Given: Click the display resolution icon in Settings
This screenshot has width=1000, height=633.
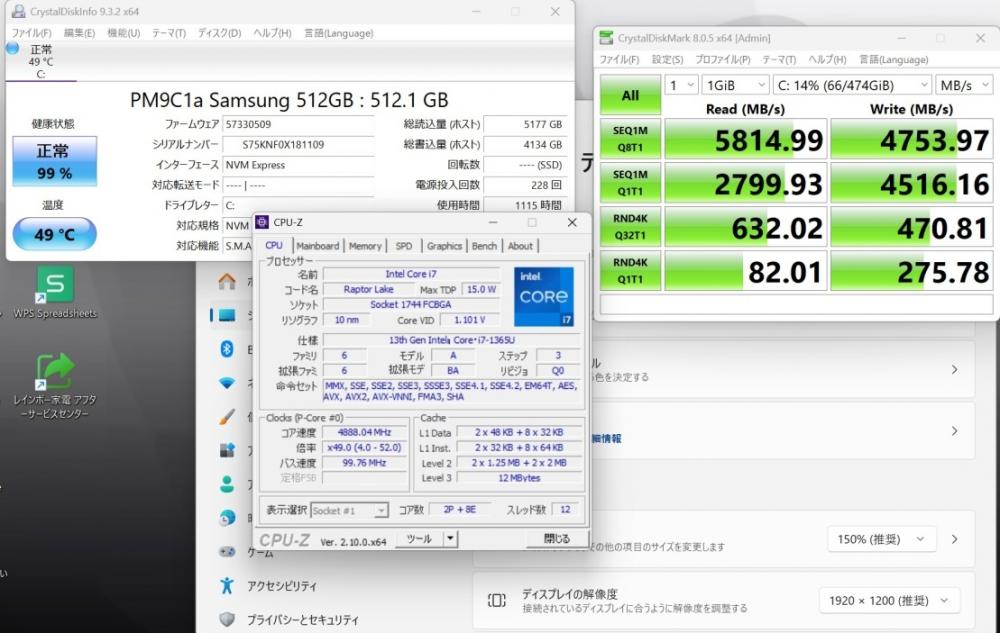Looking at the screenshot, I should [496, 600].
